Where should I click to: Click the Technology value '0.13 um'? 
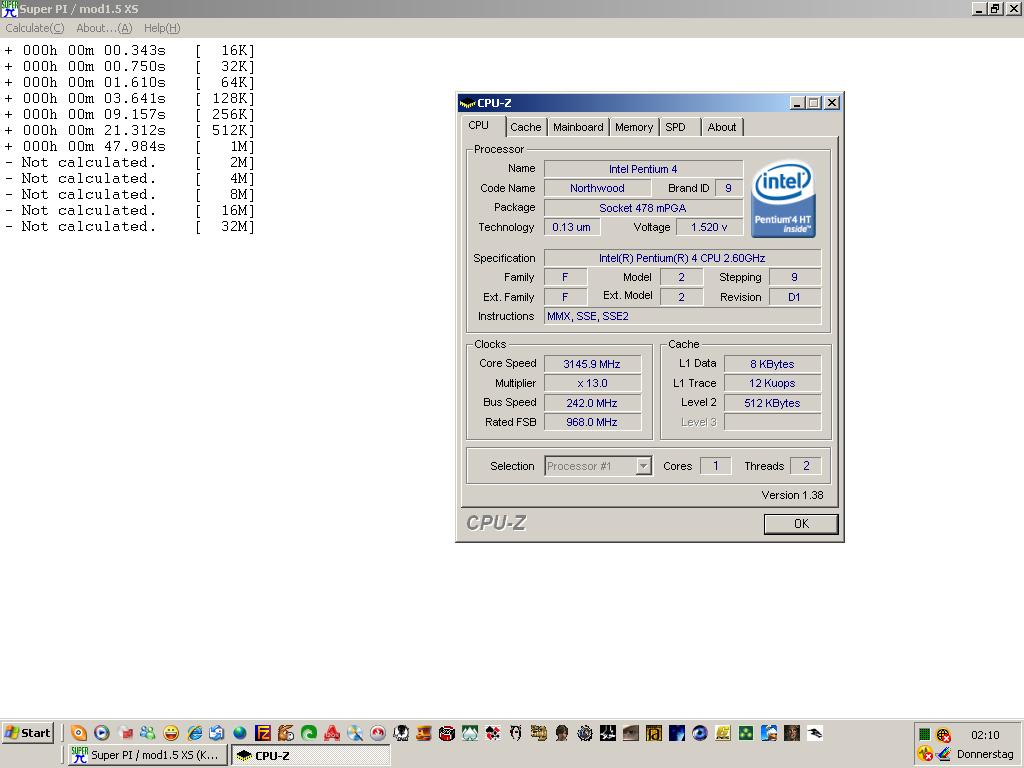[571, 227]
